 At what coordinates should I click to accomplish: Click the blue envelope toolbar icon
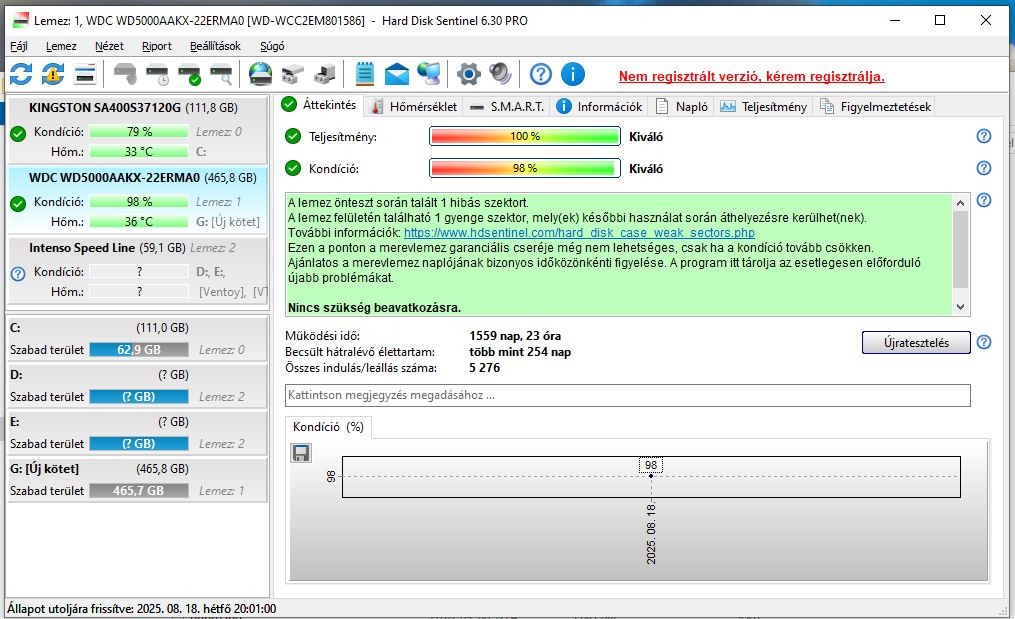point(397,74)
